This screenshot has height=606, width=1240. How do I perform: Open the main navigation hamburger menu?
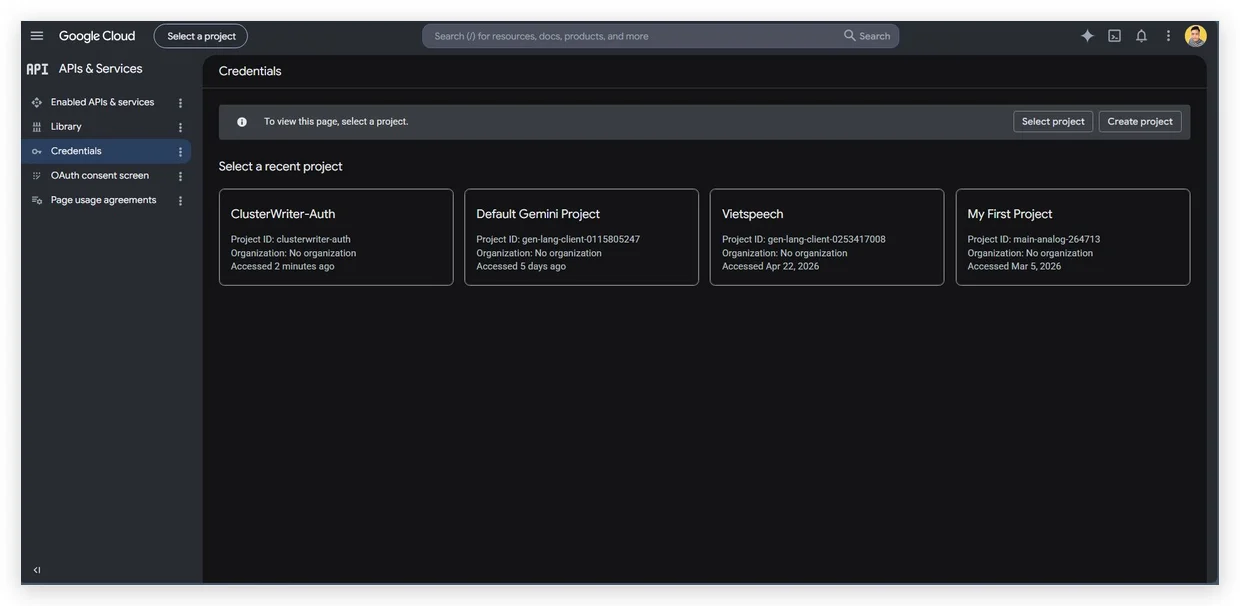[37, 36]
